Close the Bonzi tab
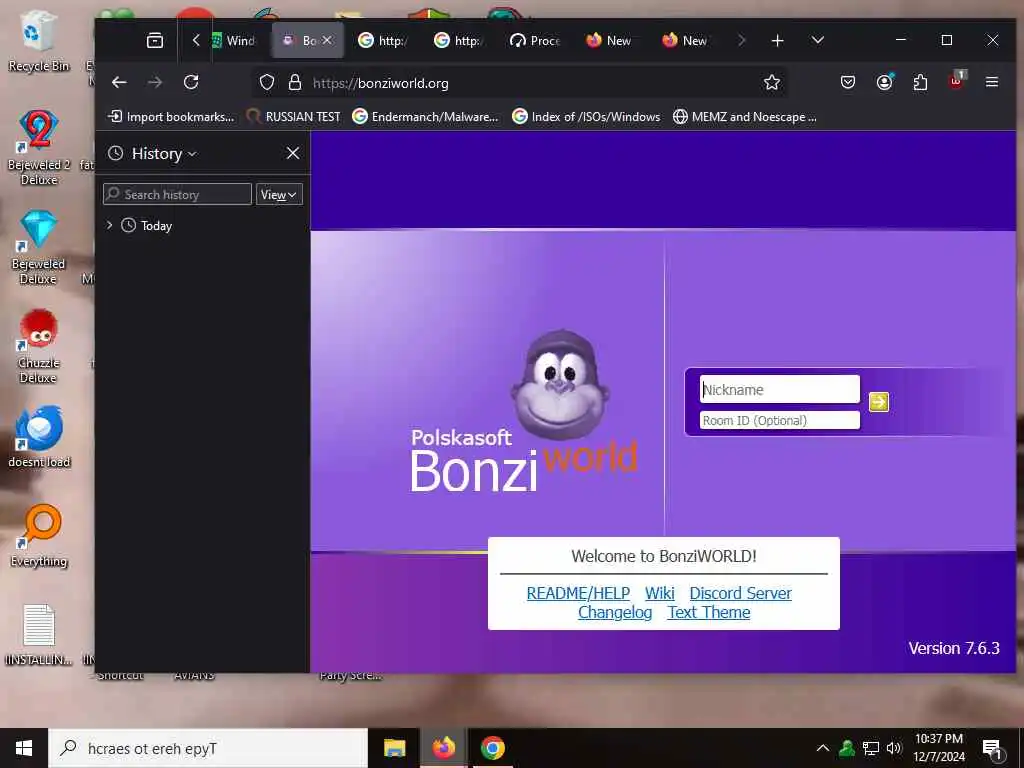 click(x=327, y=40)
